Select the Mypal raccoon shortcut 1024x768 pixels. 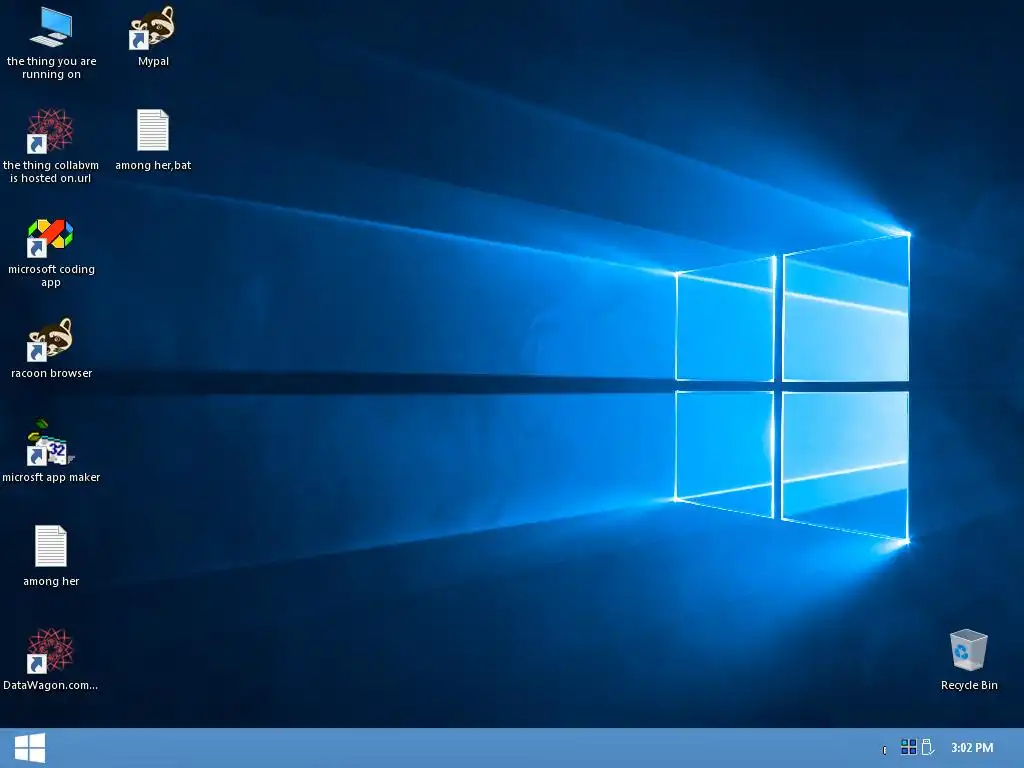click(x=152, y=27)
